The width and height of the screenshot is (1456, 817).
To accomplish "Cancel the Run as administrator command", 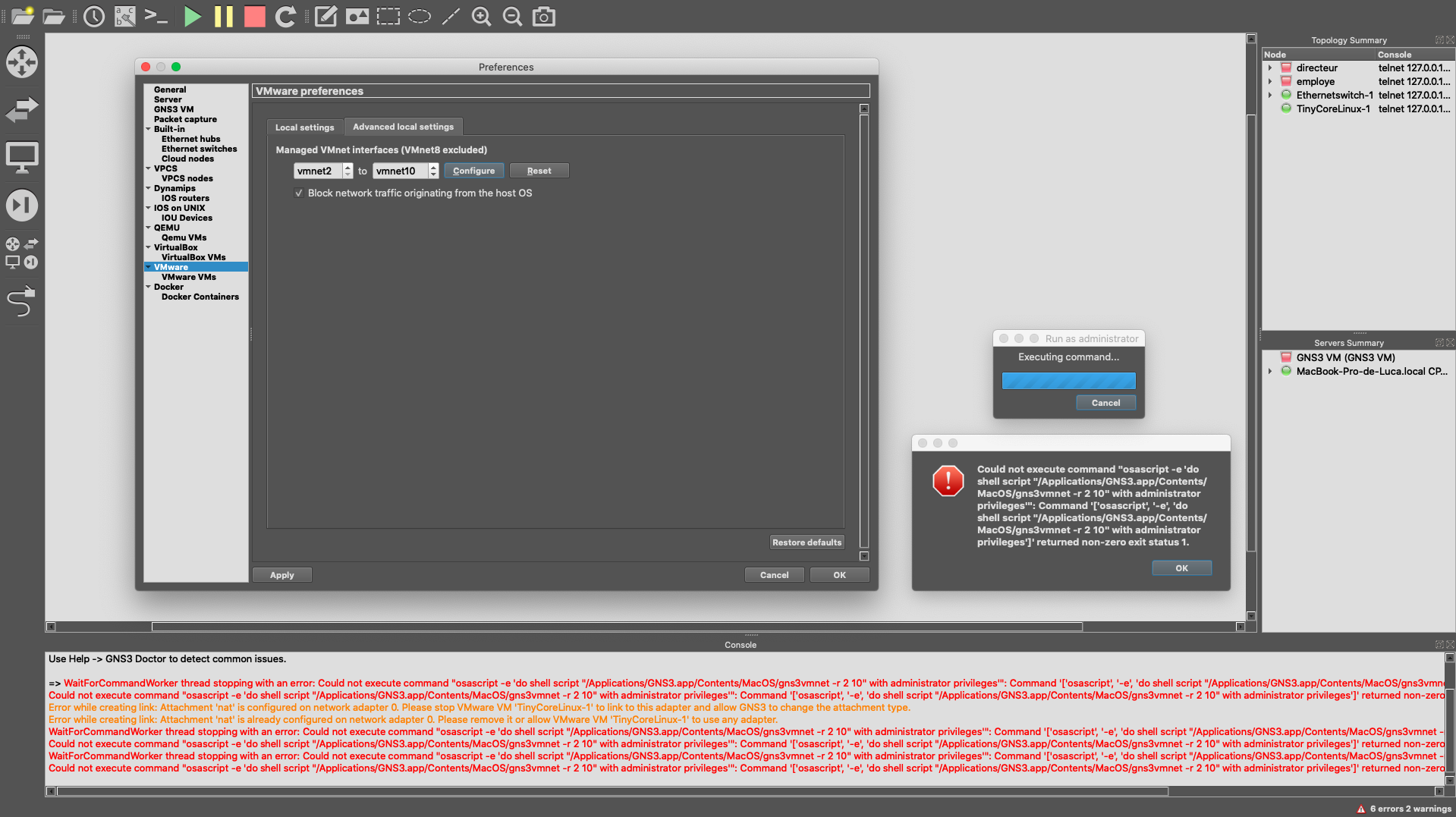I will coord(1105,403).
